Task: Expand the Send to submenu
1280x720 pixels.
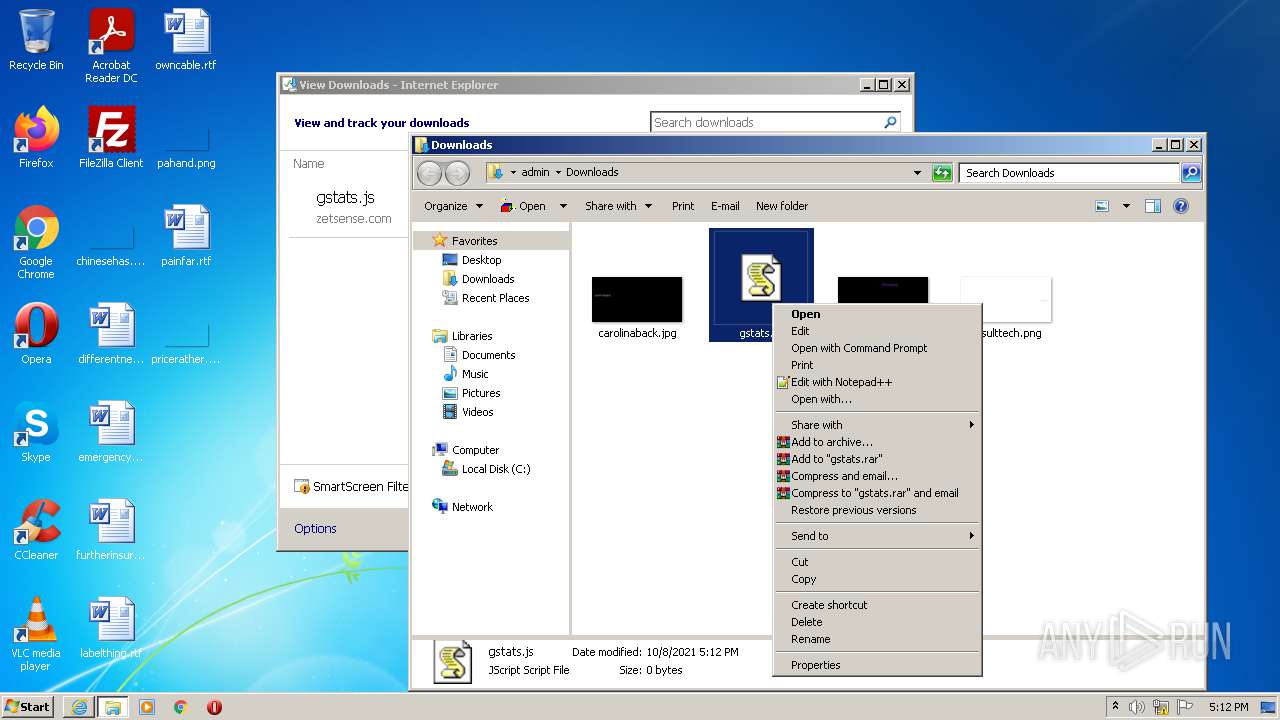Action: pos(878,536)
